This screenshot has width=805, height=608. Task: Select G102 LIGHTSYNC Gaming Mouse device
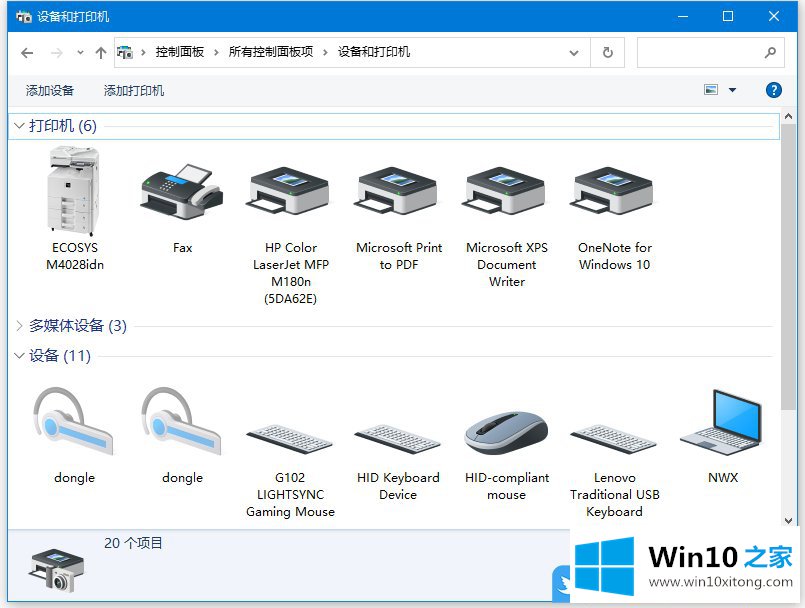click(x=290, y=439)
